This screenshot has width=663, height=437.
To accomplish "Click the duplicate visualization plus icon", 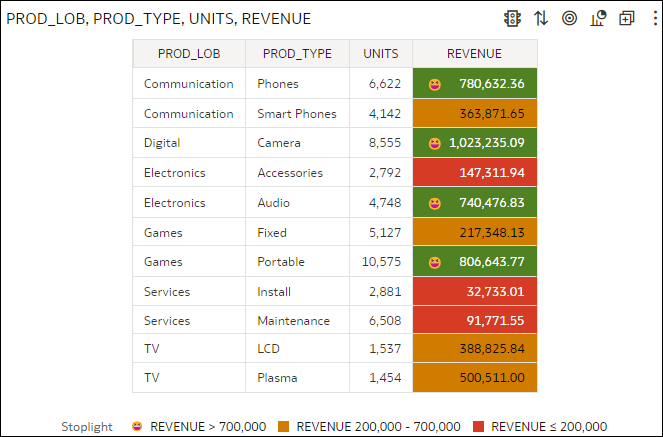I will 627,19.
